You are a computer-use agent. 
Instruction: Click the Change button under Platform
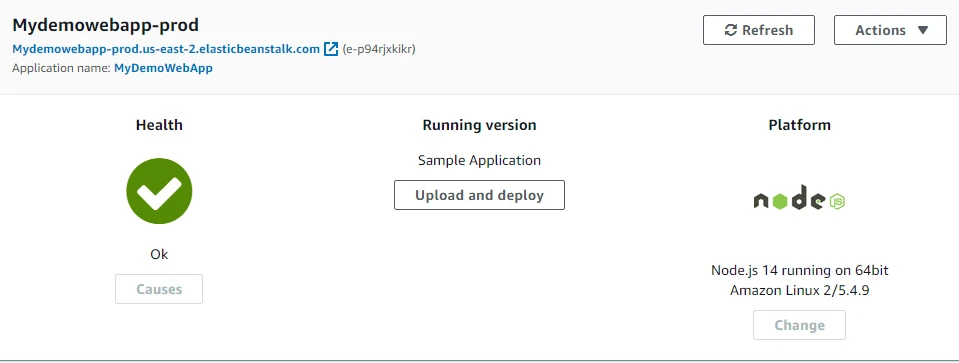799,325
